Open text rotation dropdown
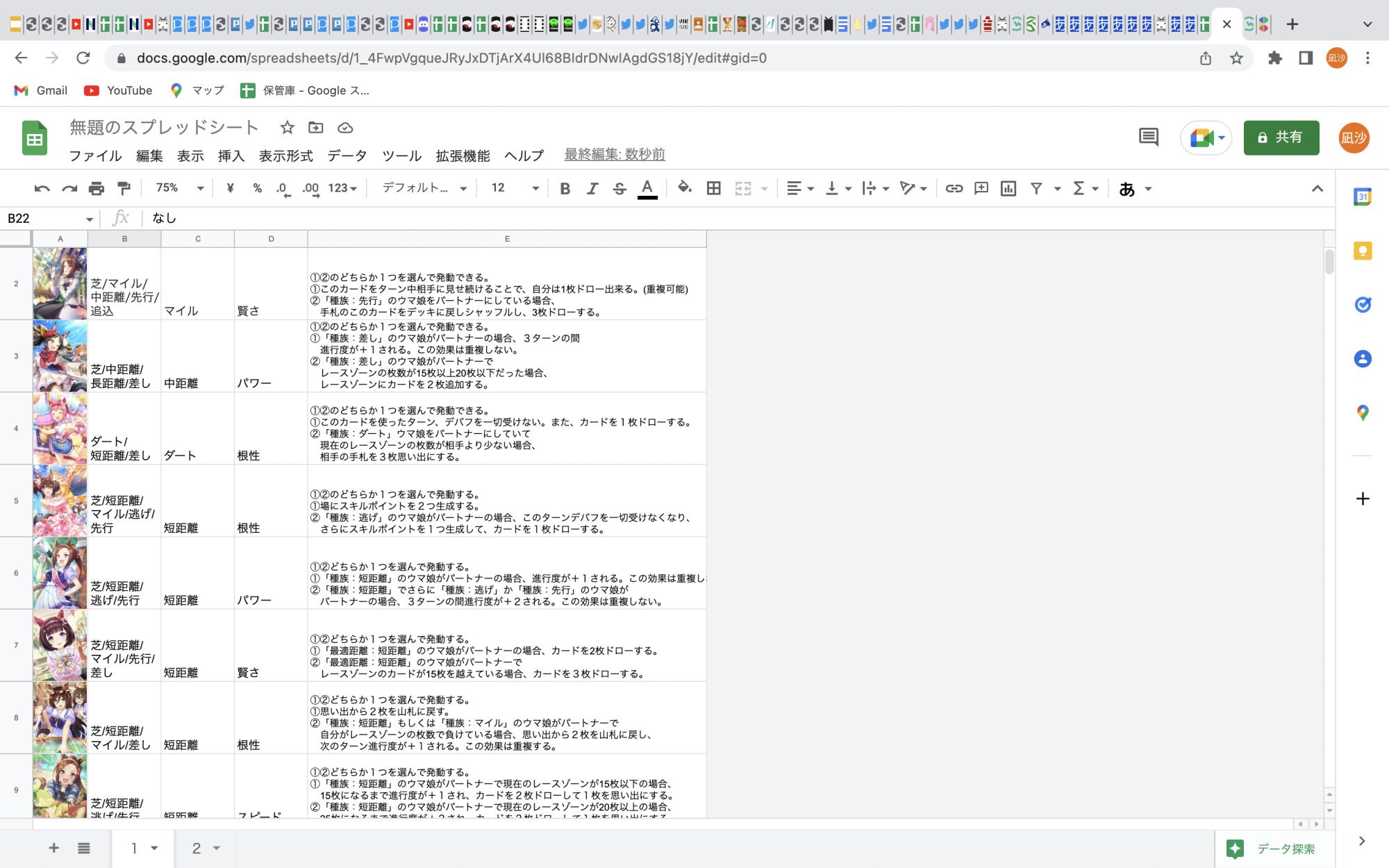The width and height of the screenshot is (1389, 868). coord(913,188)
